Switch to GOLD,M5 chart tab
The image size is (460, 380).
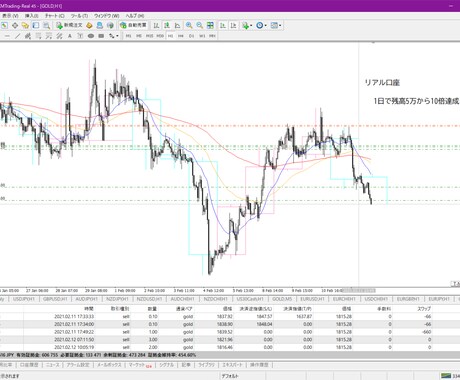[x=282, y=299]
